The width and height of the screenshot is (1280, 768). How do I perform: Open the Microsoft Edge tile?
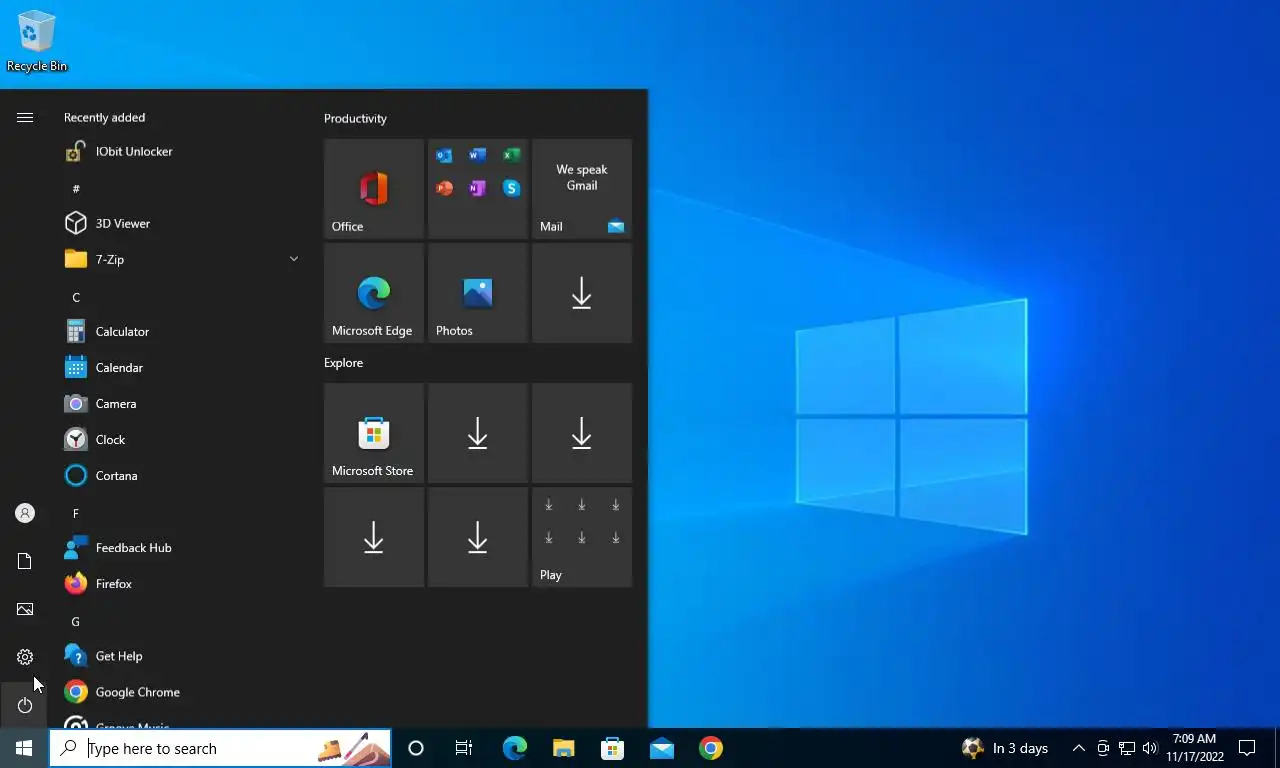pyautogui.click(x=374, y=293)
